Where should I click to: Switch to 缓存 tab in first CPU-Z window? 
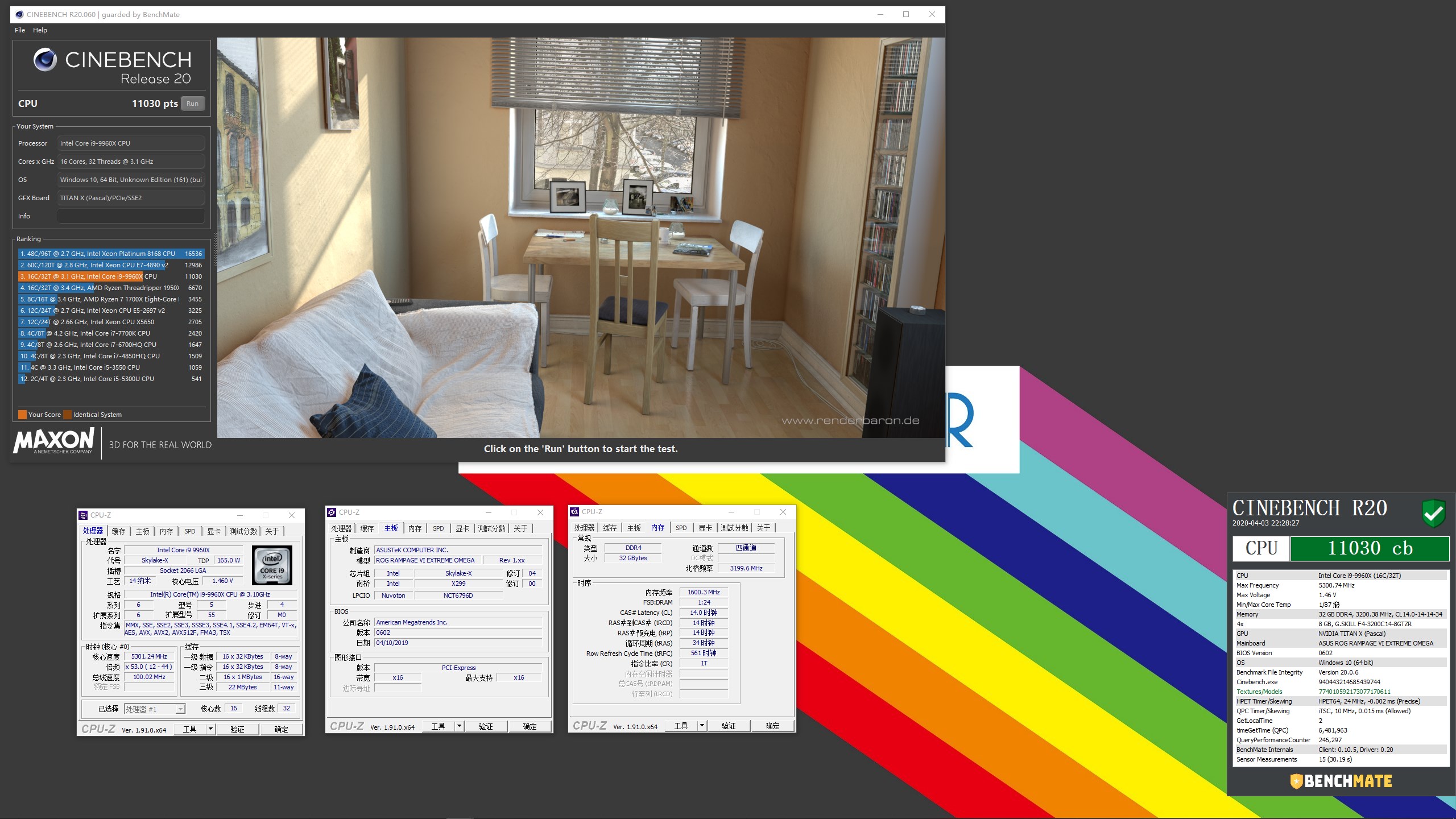[118, 531]
